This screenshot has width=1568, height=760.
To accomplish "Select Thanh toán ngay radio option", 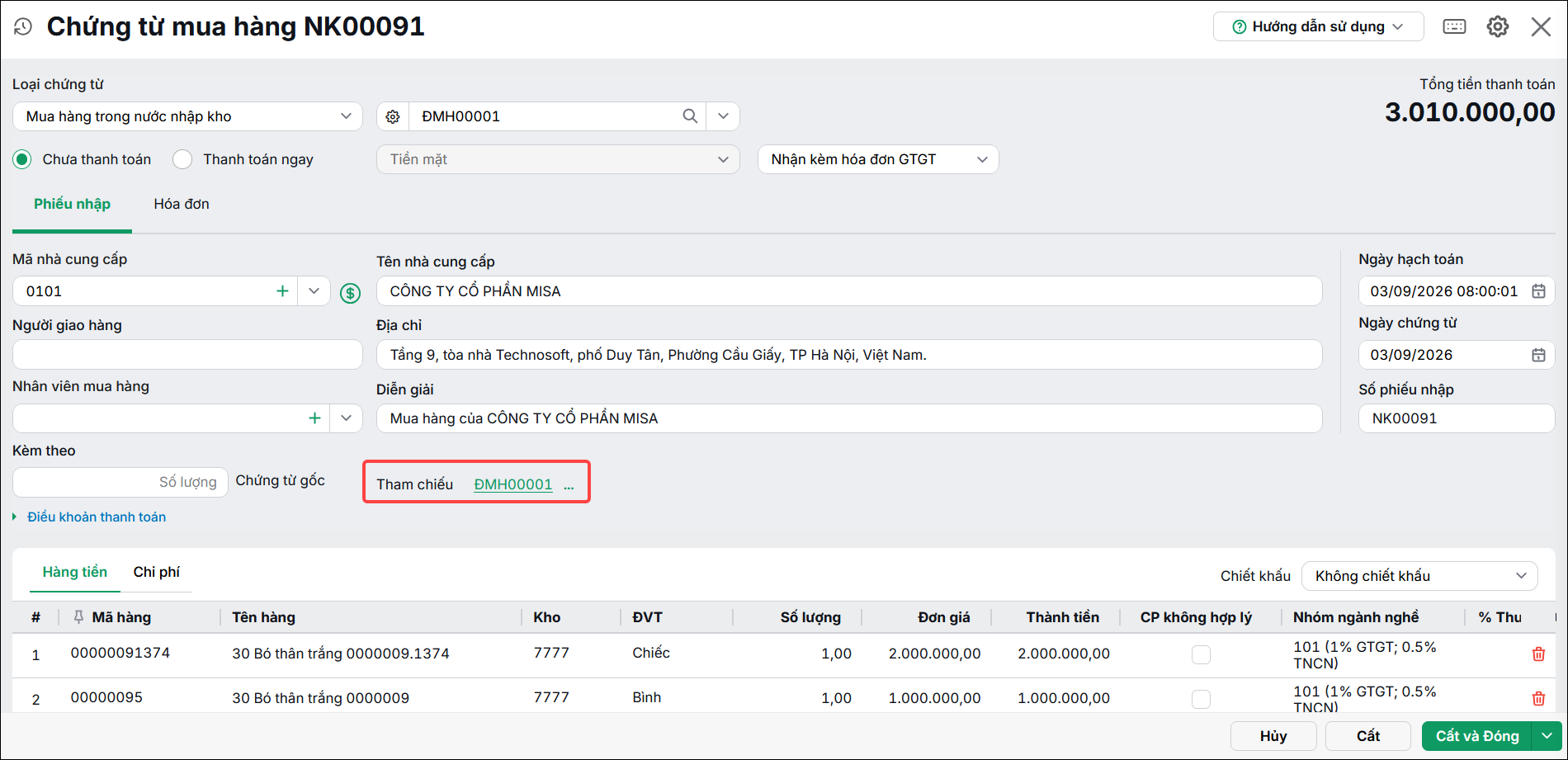I will (182, 159).
